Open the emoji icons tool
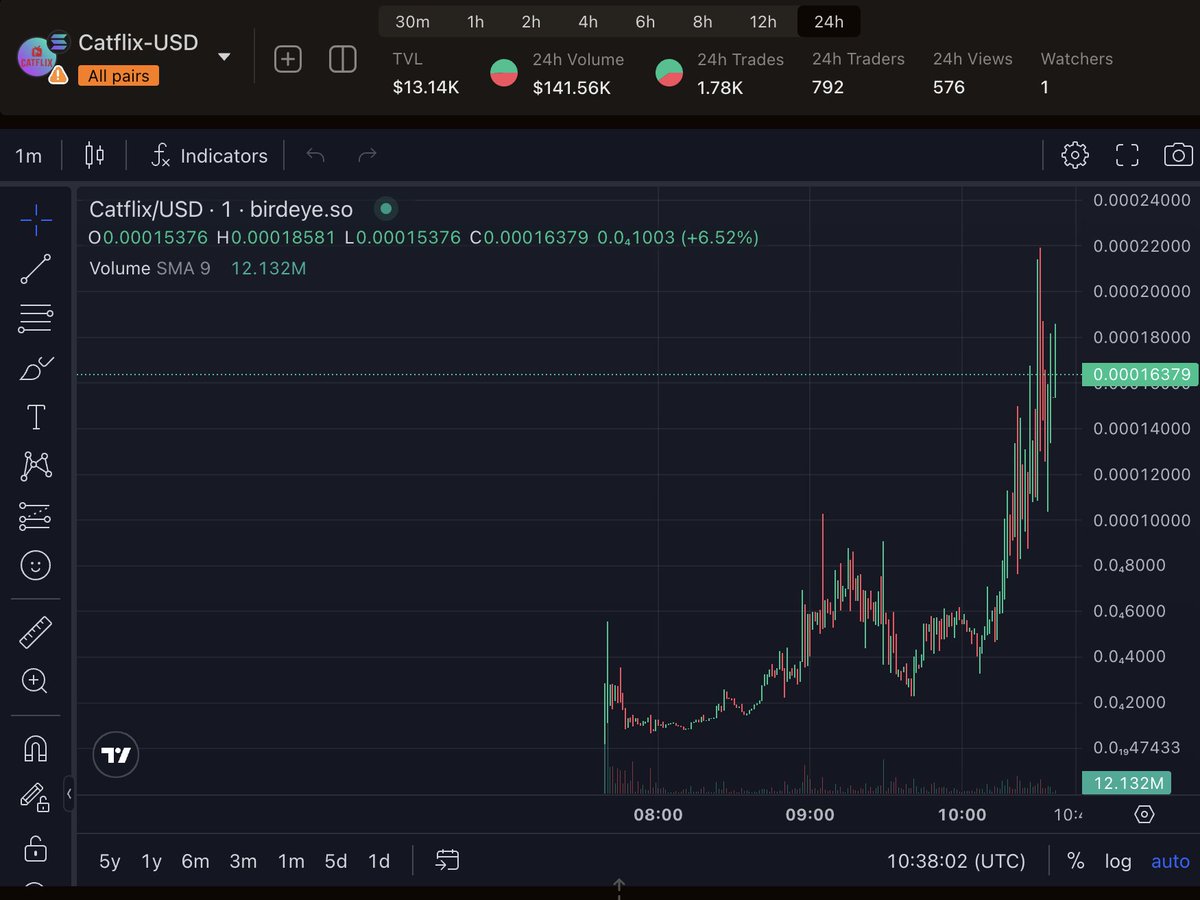The width and height of the screenshot is (1200, 900). pos(36,566)
